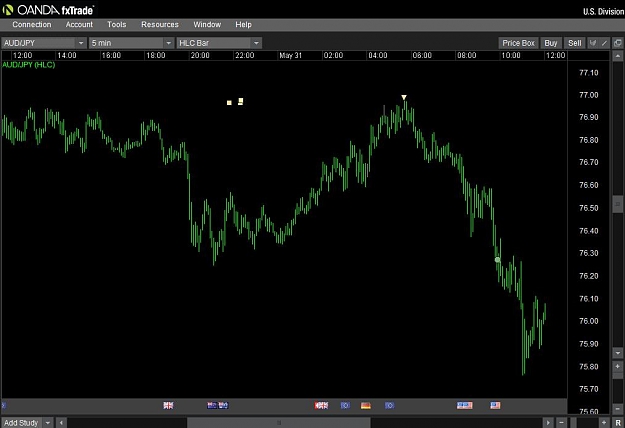Click the German flag news marker

point(366,405)
